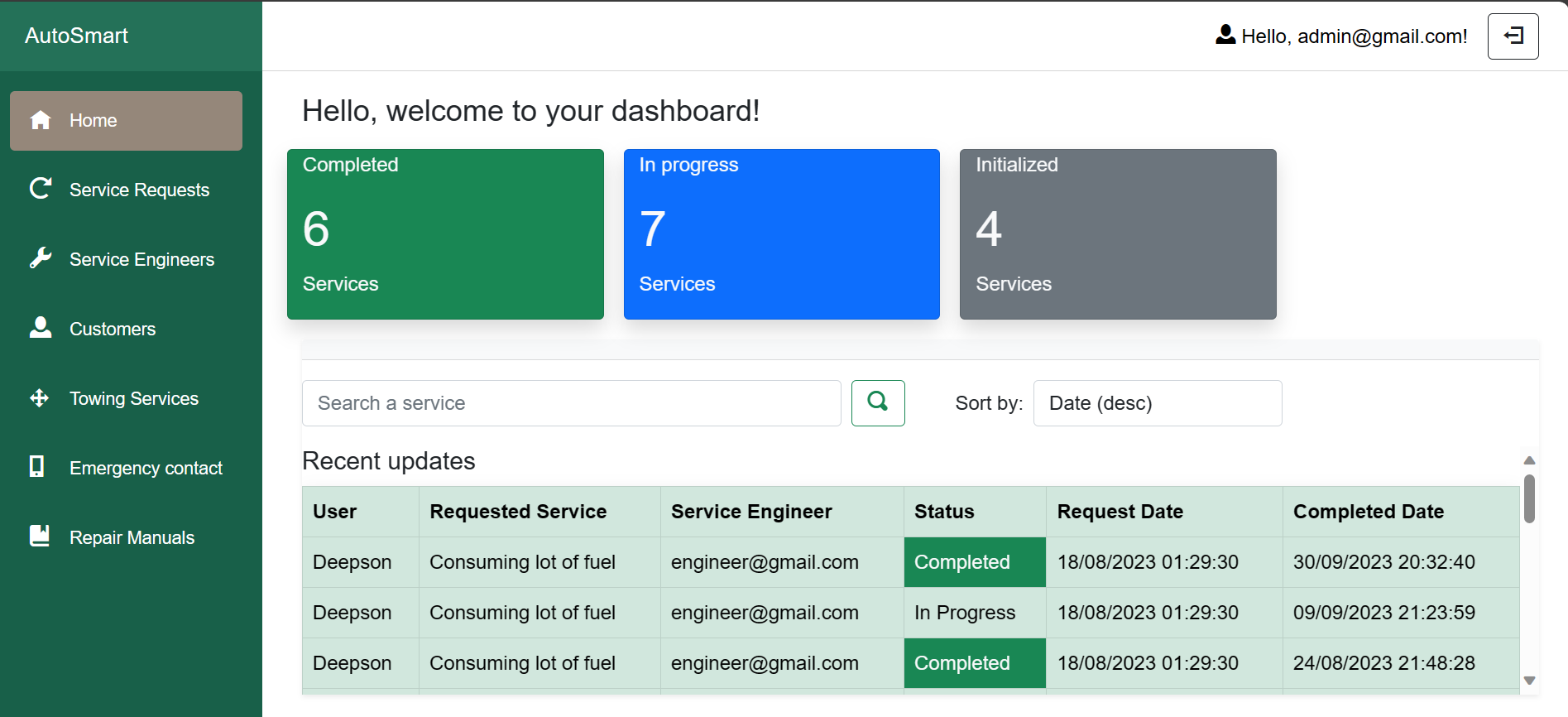1568x717 pixels.
Task: Click the table scrollbar up arrow
Action: click(1529, 460)
